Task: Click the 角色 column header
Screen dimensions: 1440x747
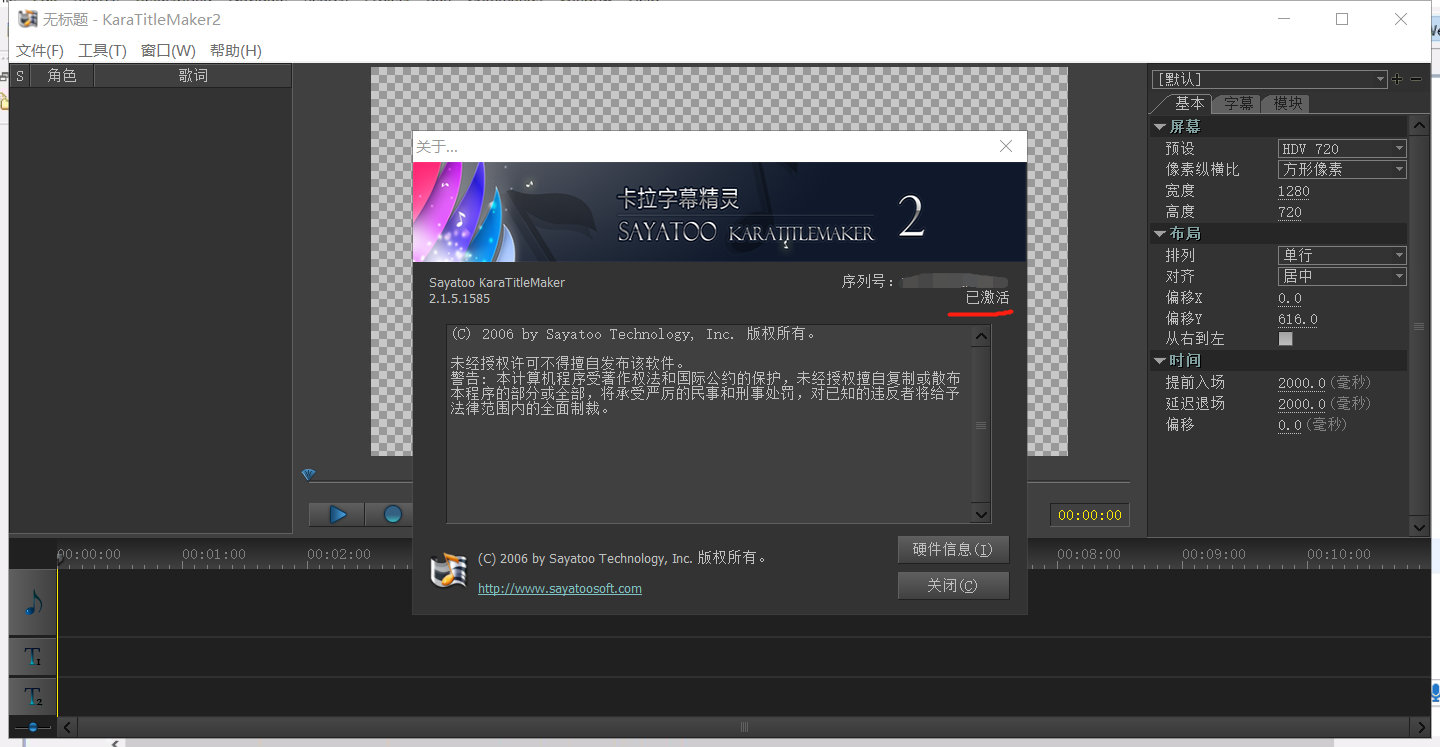Action: (x=62, y=76)
